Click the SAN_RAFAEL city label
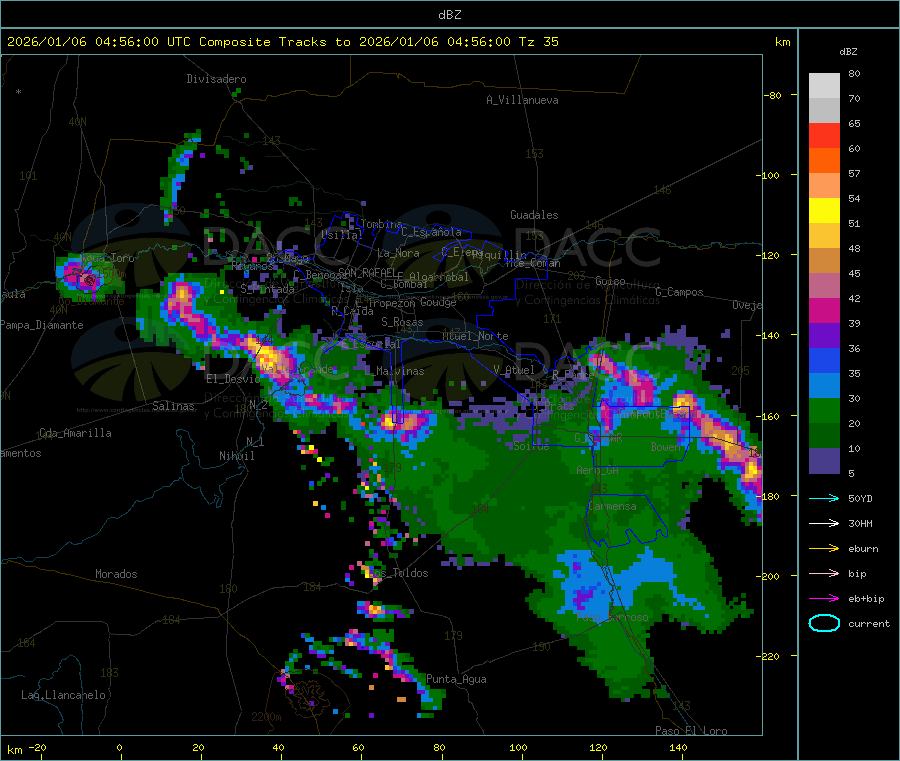Image resolution: width=900 pixels, height=761 pixels. 367,272
